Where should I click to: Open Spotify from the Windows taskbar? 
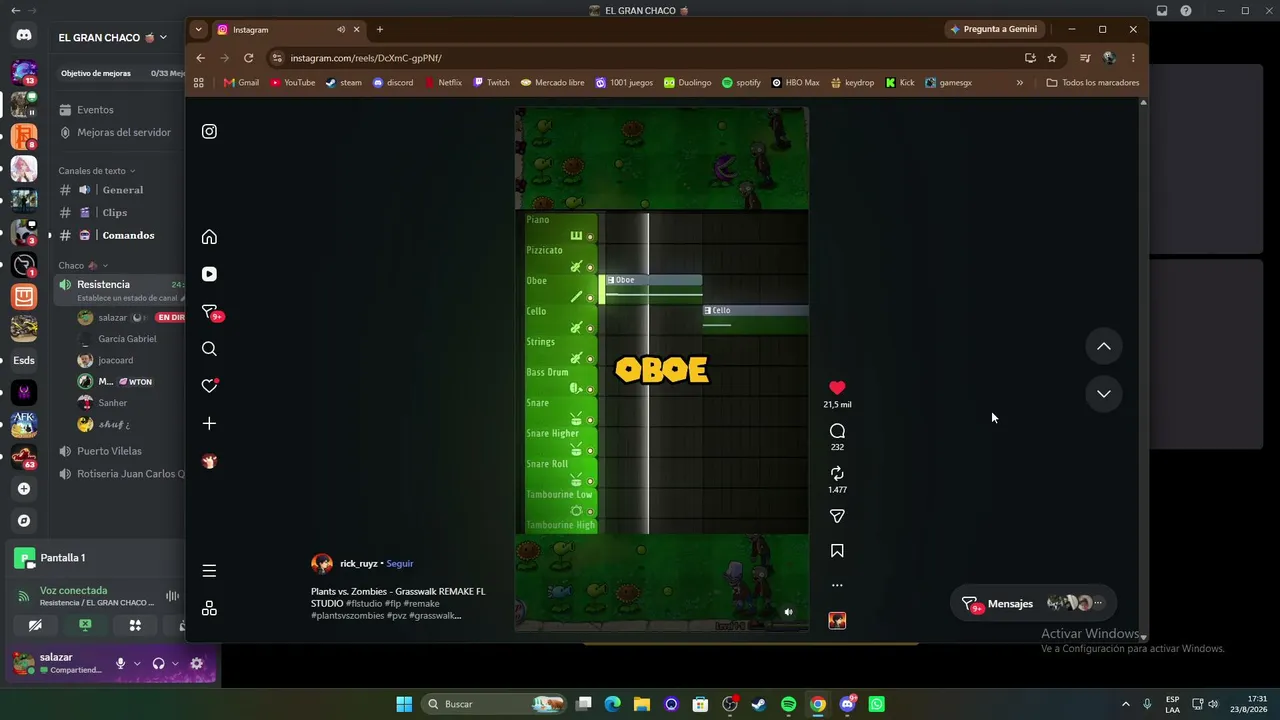788,704
